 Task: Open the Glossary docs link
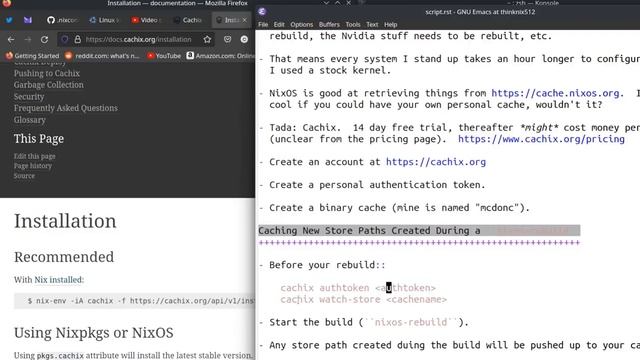coord(30,120)
